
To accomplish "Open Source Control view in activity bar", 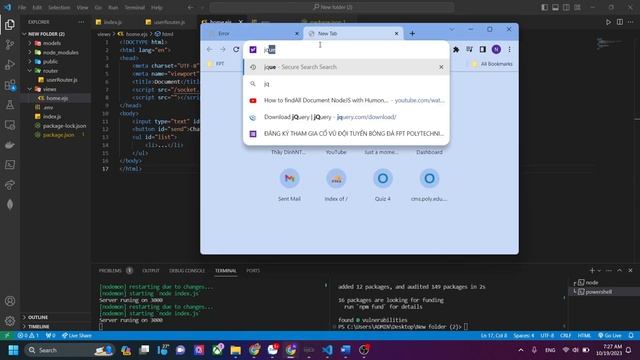I will [x=10, y=44].
